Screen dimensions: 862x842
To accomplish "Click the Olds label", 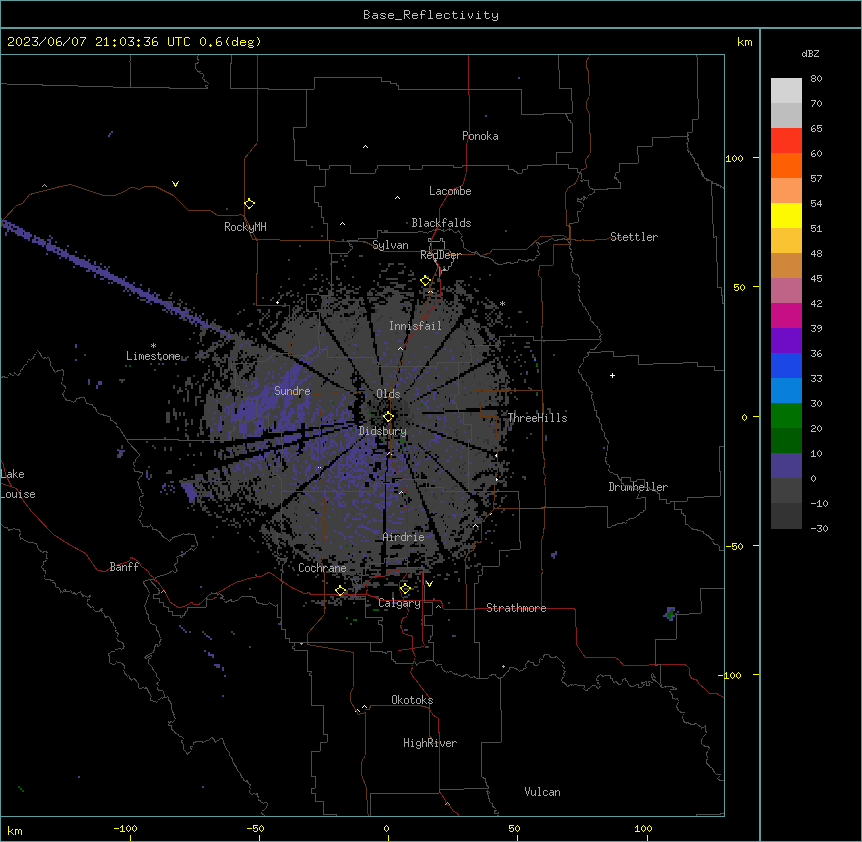I will (x=388, y=394).
